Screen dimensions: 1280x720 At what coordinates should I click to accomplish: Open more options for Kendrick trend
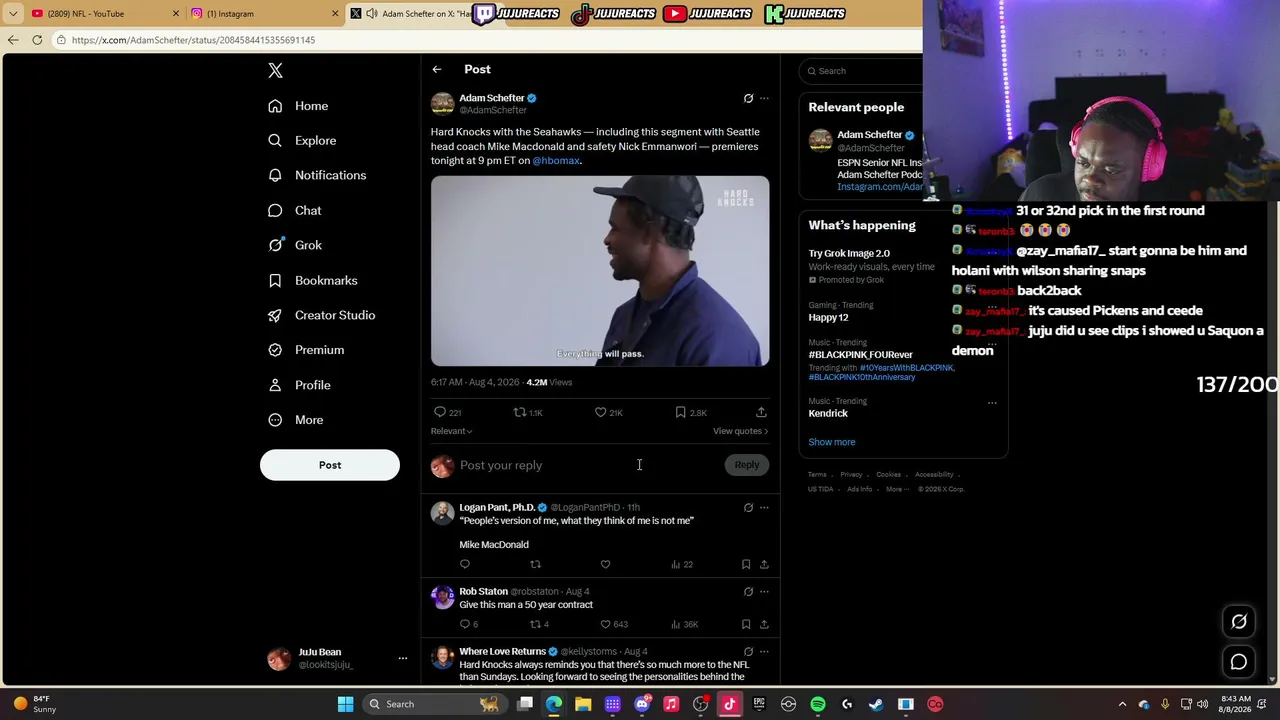coord(992,403)
